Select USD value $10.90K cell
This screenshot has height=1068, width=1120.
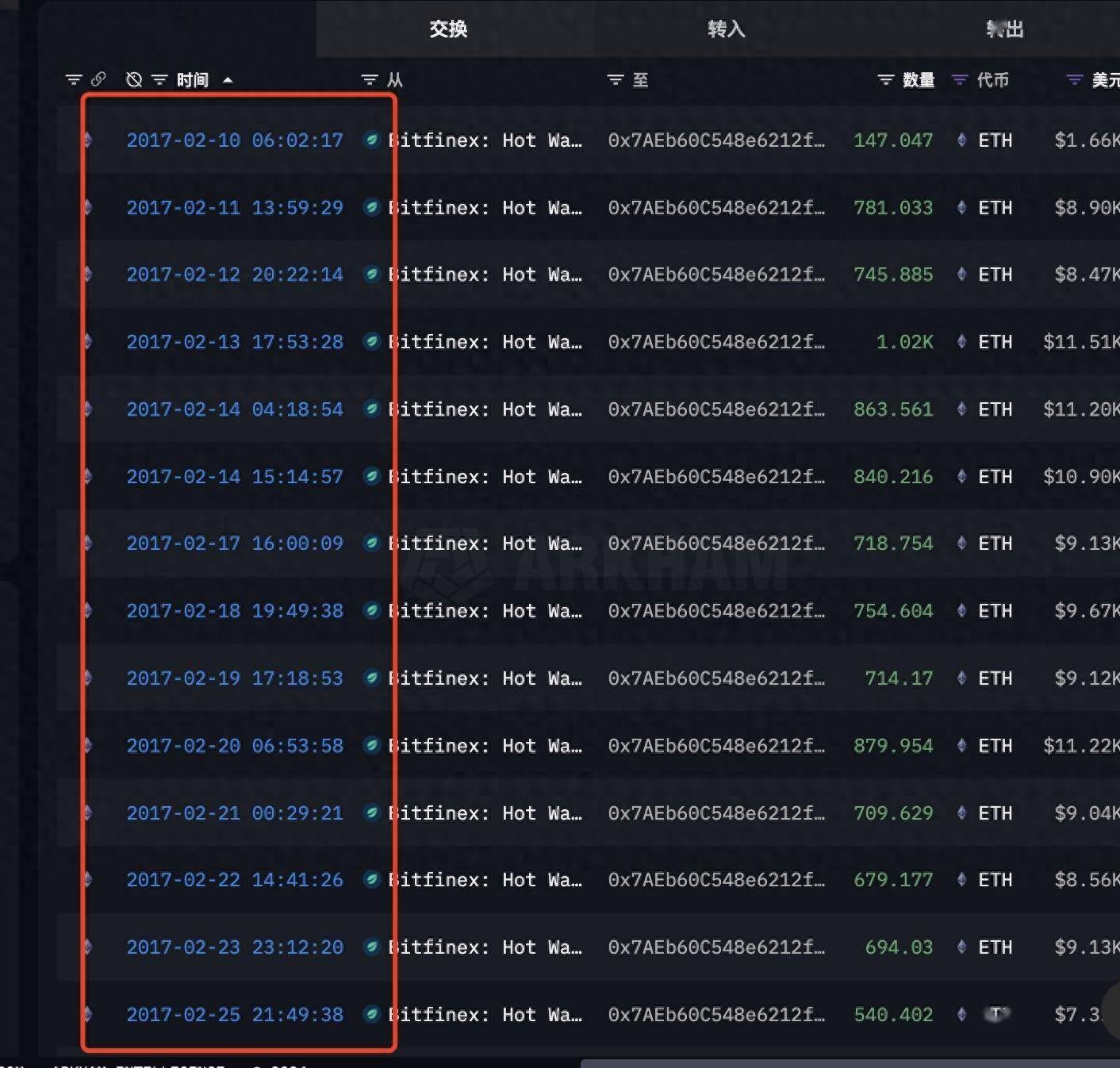[x=1081, y=477]
